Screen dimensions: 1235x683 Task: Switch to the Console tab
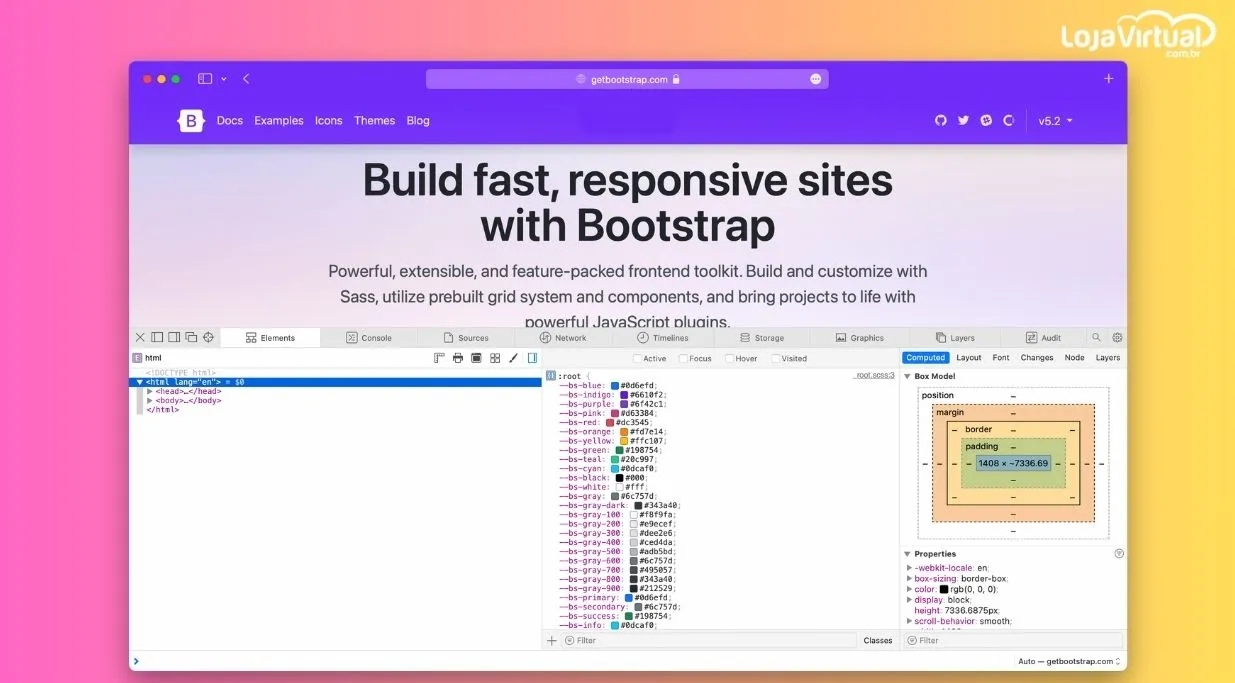coord(369,338)
